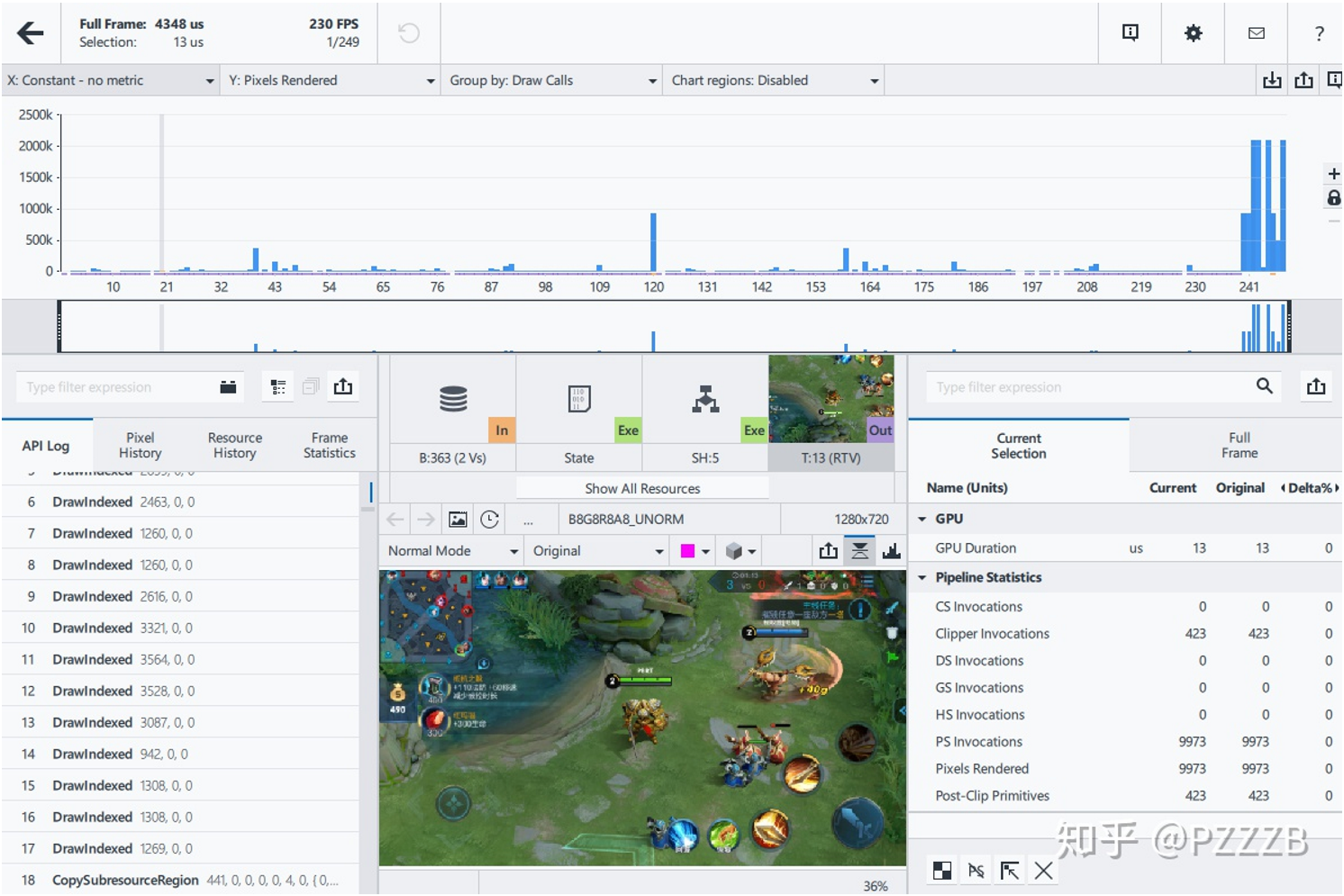Open the Chart regions: Disabled dropdown
1344x896 pixels.
[x=774, y=80]
